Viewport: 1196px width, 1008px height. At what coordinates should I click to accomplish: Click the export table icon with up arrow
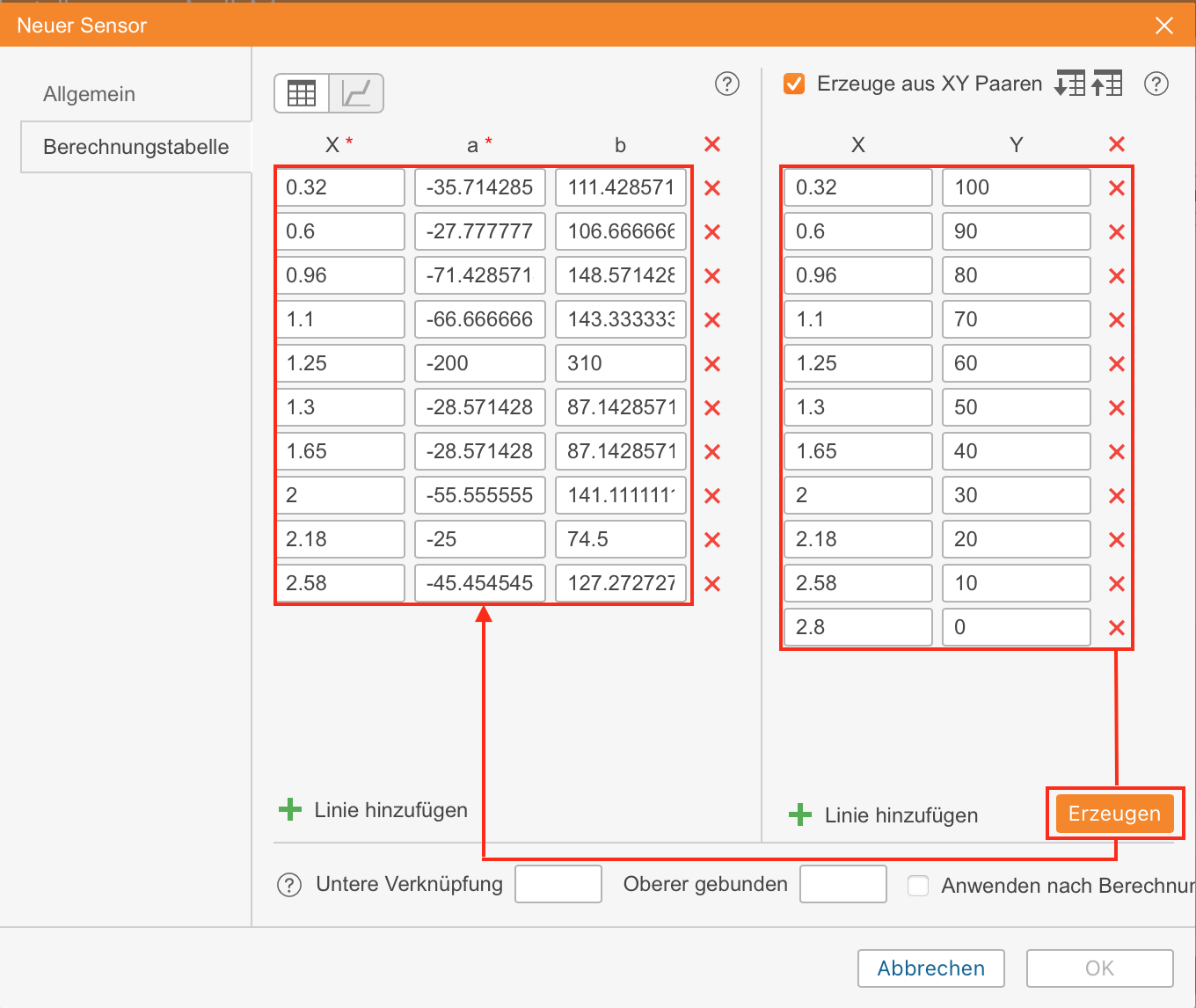coord(1107,84)
